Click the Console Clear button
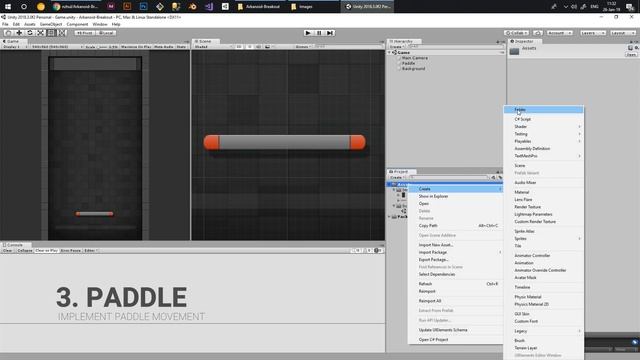 tap(8, 251)
